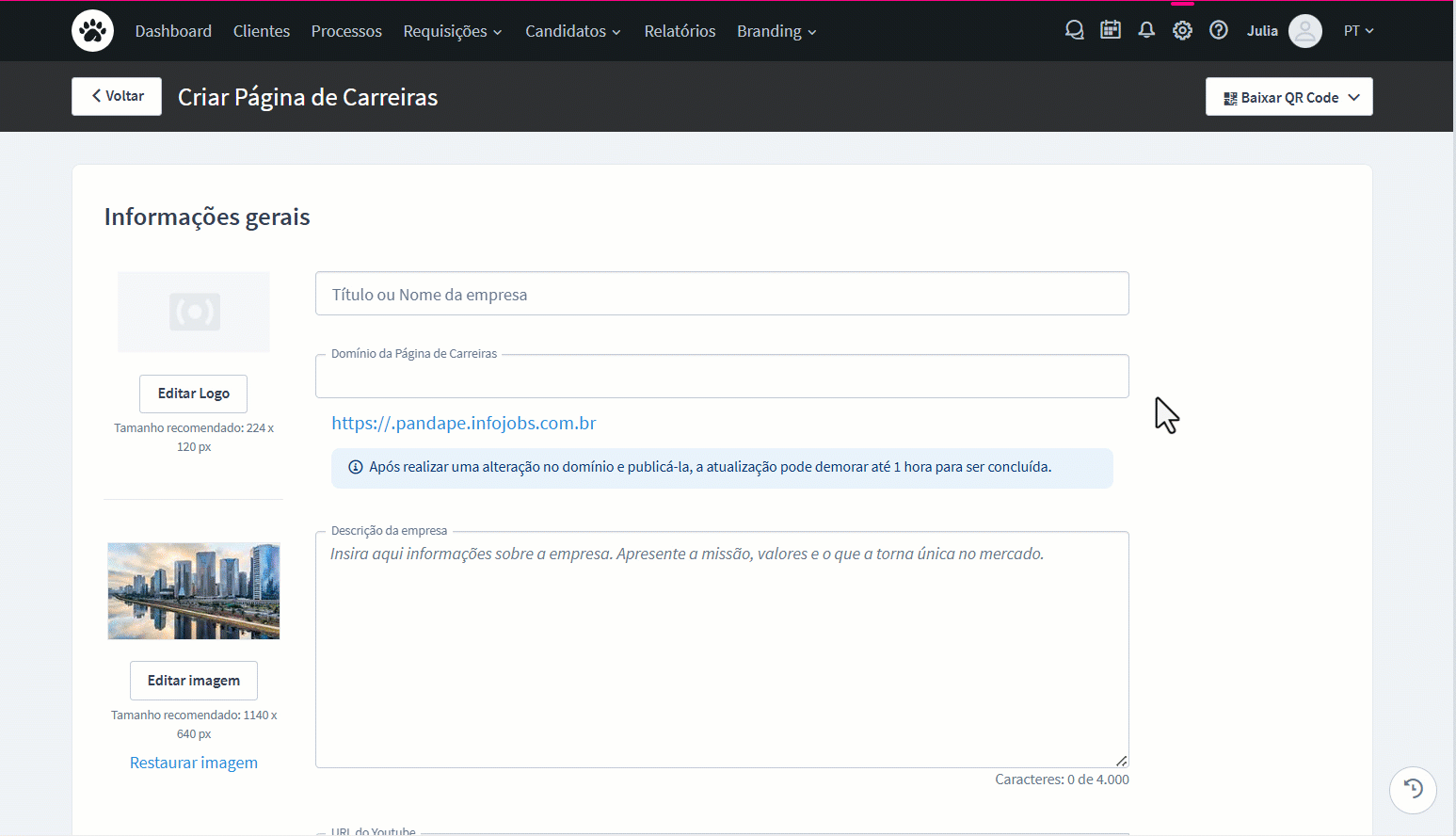Focus the Título ou Nome da empresa field
The width and height of the screenshot is (1456, 836).
(721, 293)
